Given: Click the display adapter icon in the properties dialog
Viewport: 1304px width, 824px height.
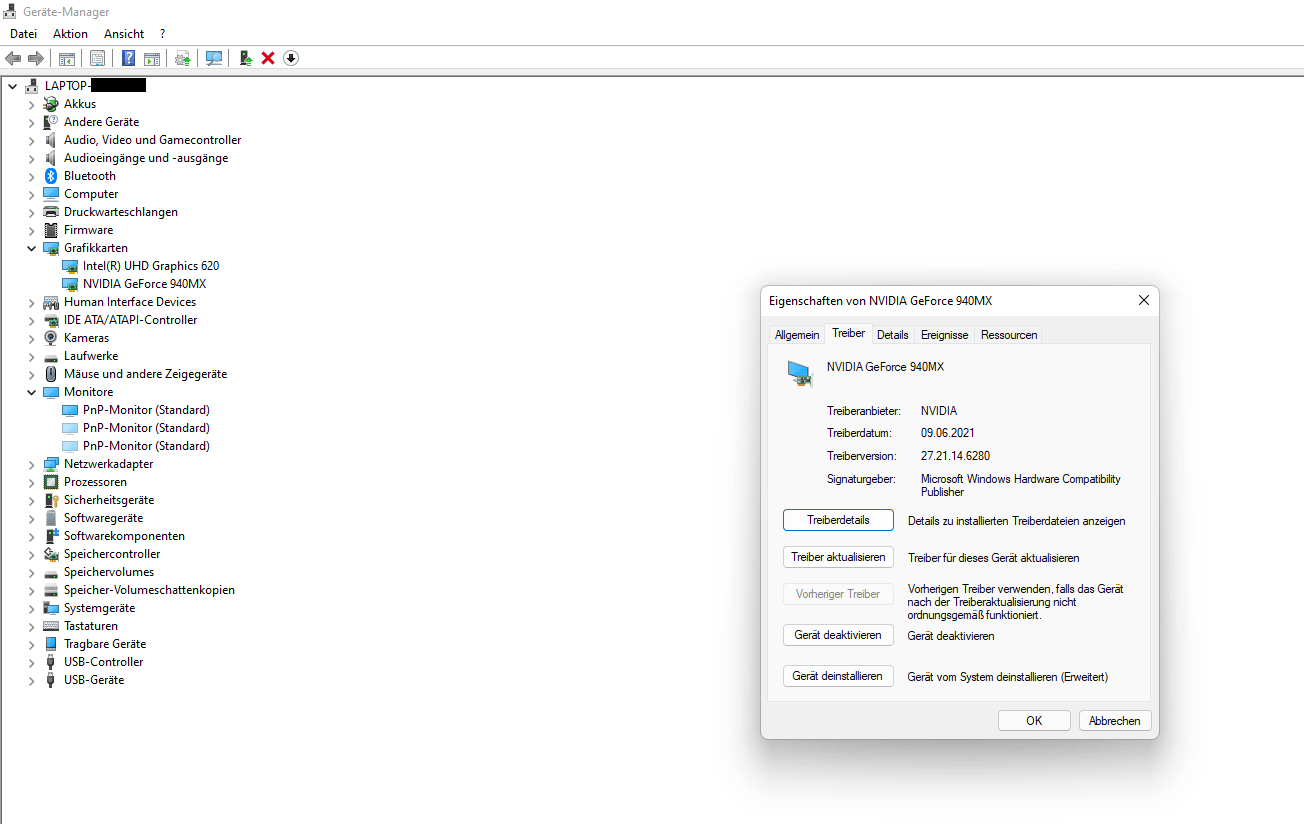Looking at the screenshot, I should [800, 374].
